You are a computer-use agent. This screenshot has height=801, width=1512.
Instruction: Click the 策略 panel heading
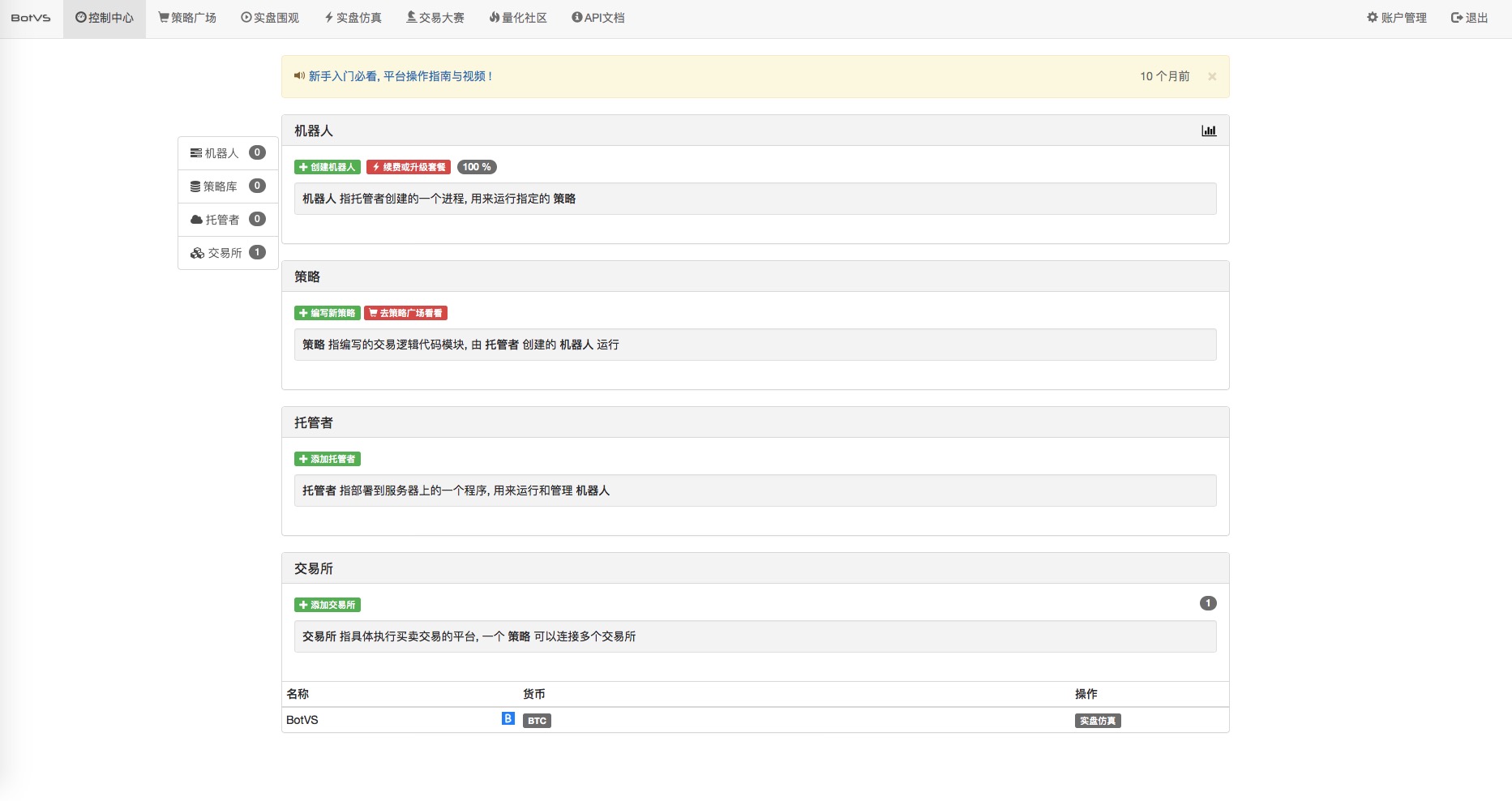click(307, 276)
